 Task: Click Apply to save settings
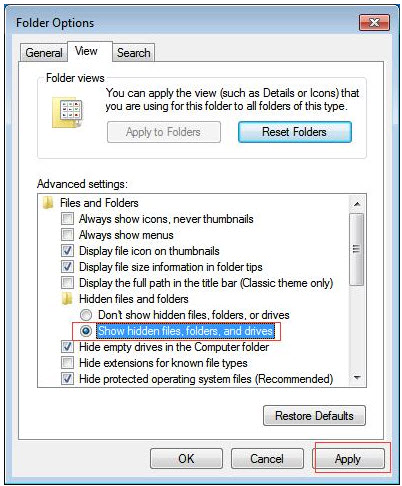[348, 459]
